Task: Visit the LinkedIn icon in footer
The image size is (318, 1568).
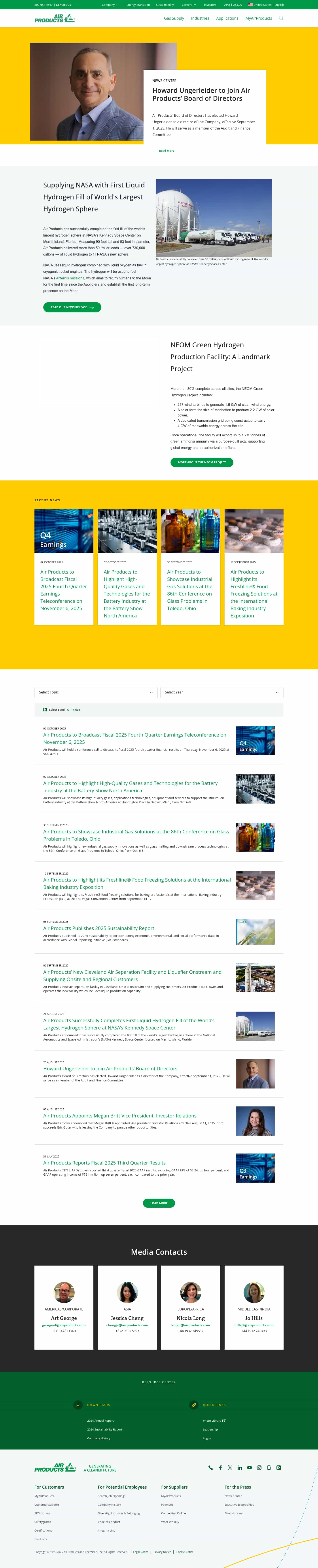Action: point(240,1468)
